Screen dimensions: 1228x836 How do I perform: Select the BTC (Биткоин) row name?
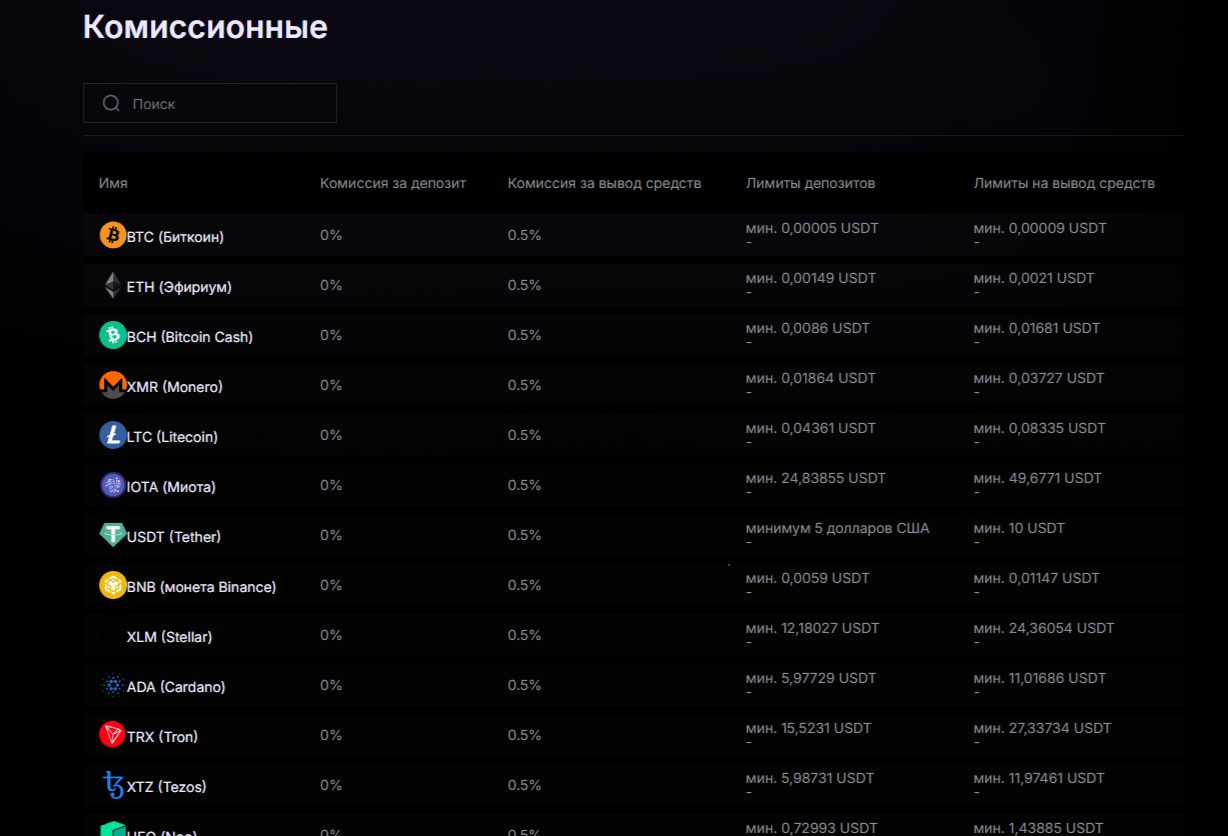click(175, 237)
